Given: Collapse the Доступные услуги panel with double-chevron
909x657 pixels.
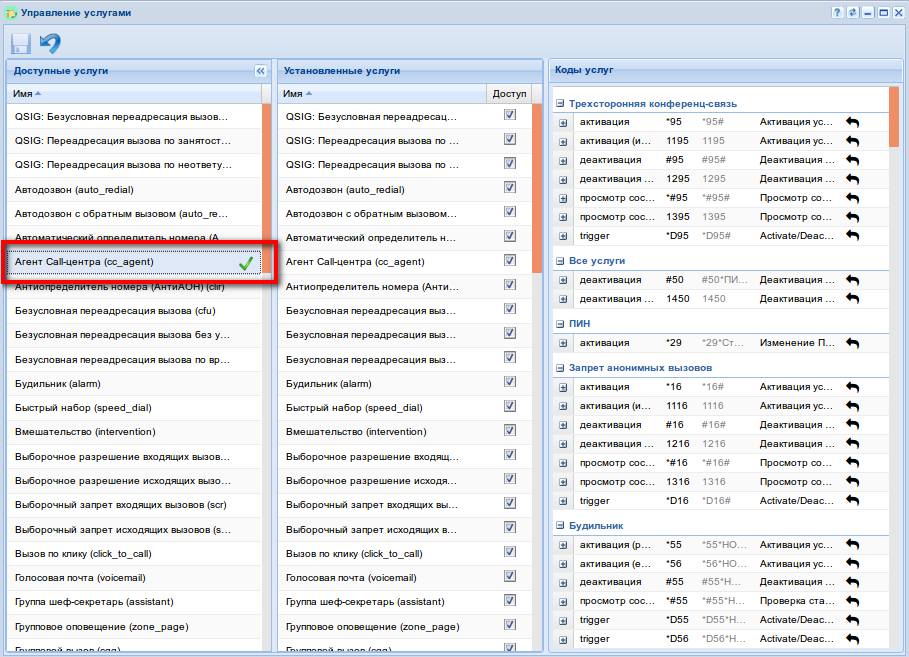Looking at the screenshot, I should [260, 71].
